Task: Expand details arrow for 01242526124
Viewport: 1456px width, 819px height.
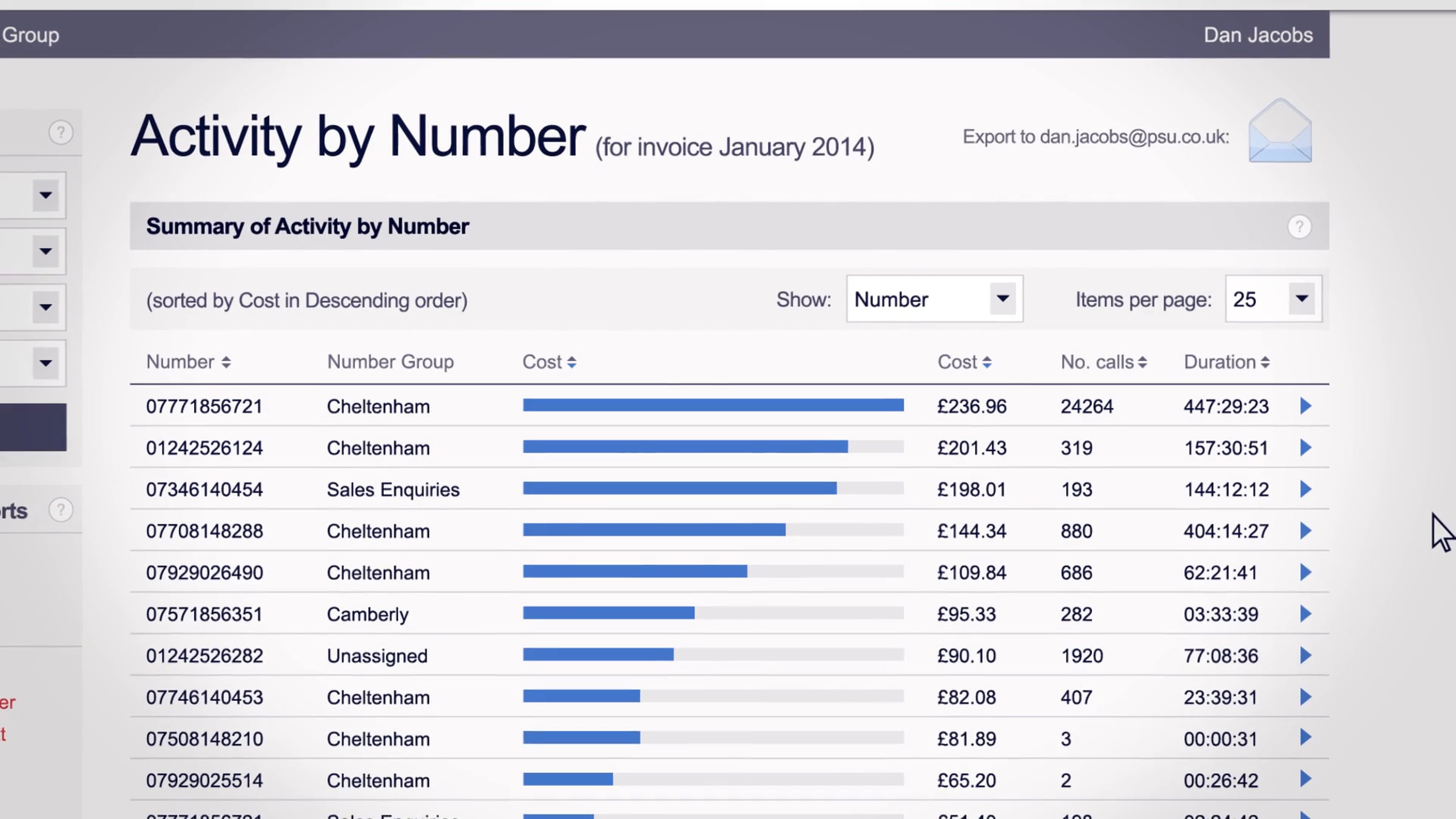Action: pyautogui.click(x=1306, y=448)
